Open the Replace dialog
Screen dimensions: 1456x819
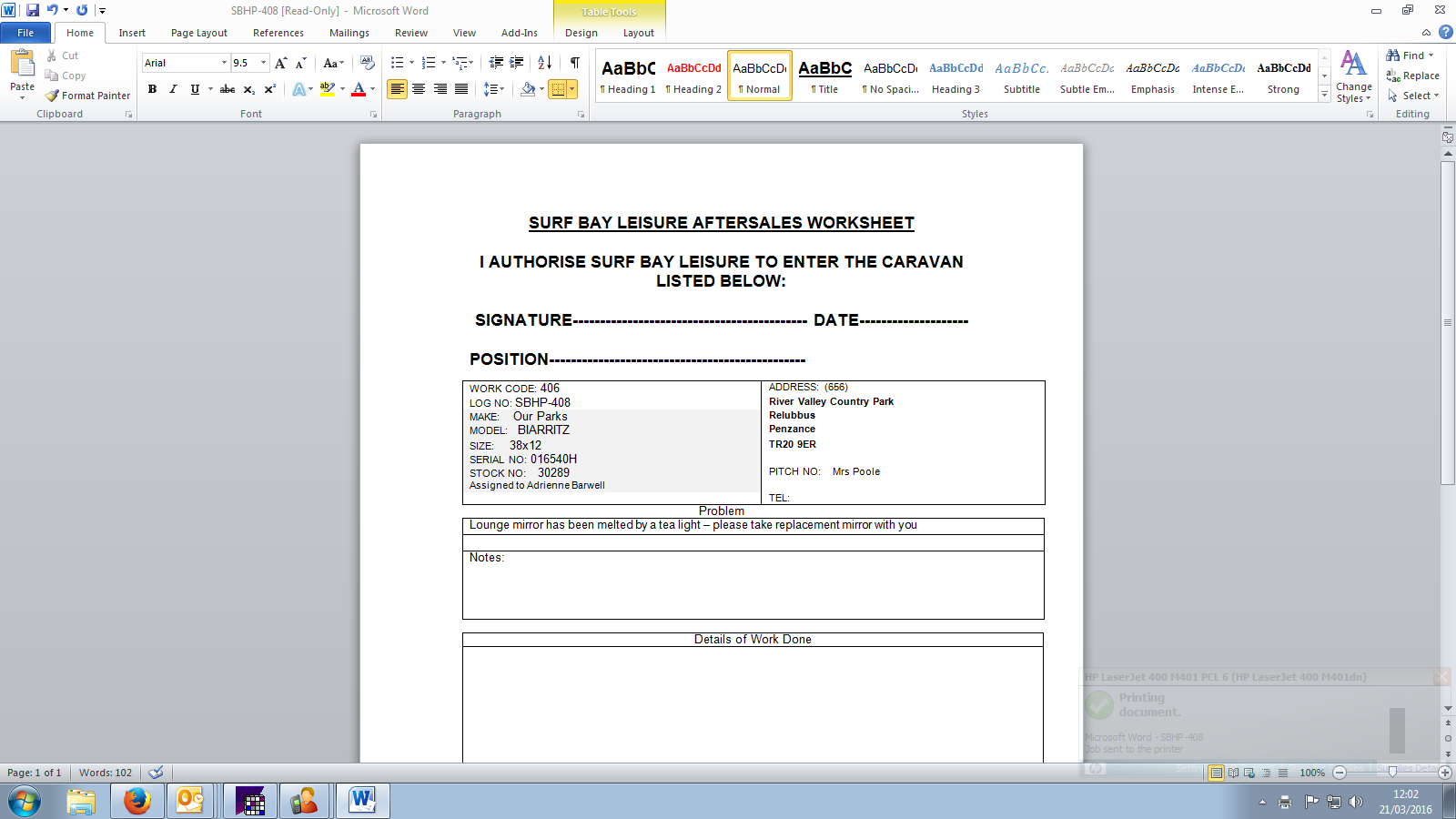[x=1412, y=76]
